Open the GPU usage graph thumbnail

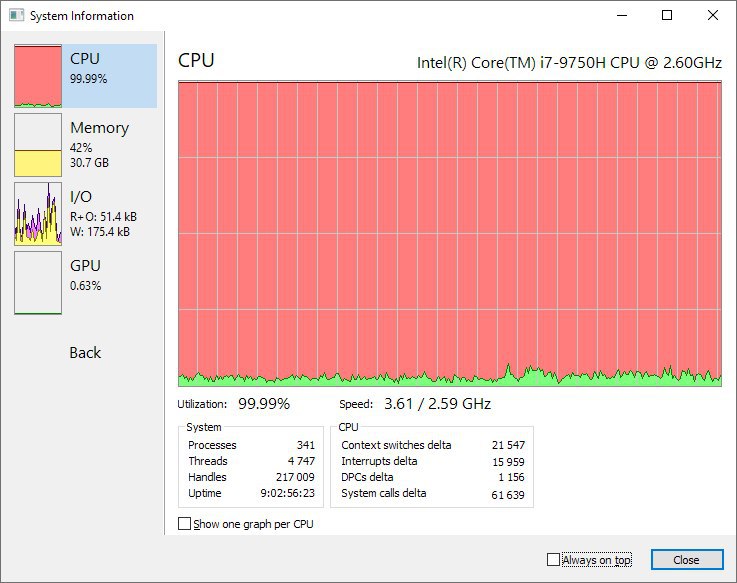pyautogui.click(x=38, y=283)
